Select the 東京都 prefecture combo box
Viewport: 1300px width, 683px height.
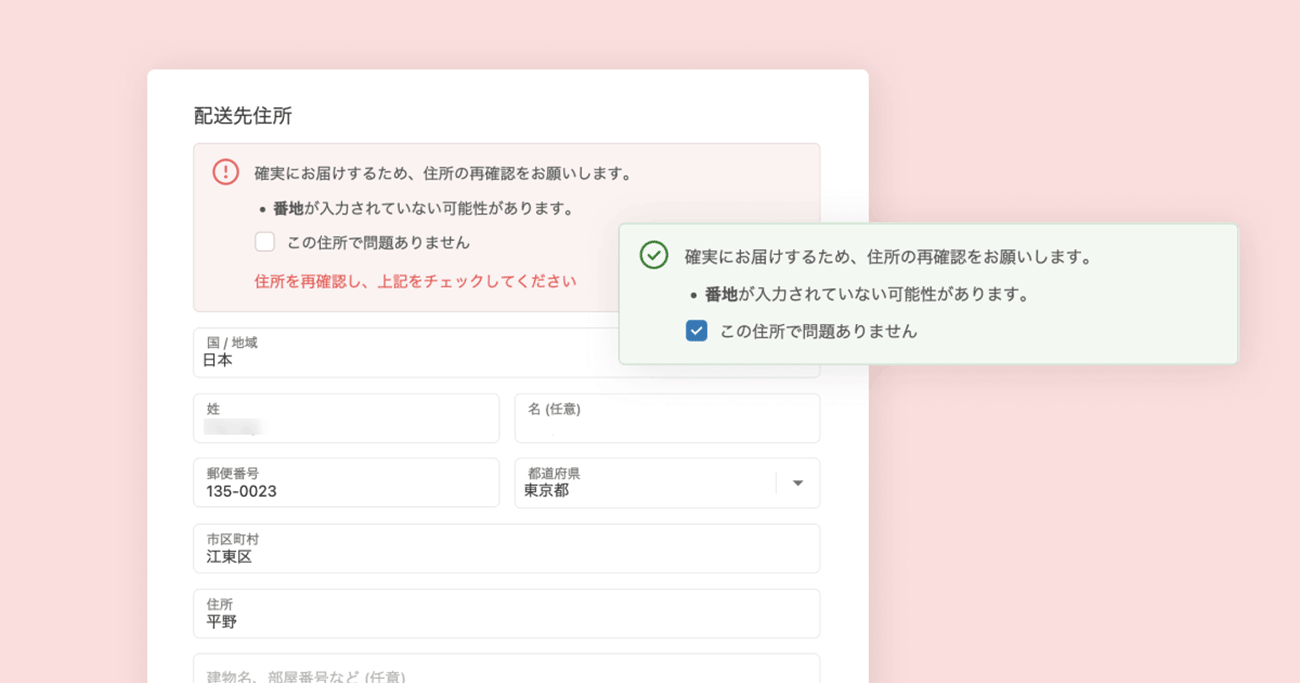pyautogui.click(x=667, y=483)
